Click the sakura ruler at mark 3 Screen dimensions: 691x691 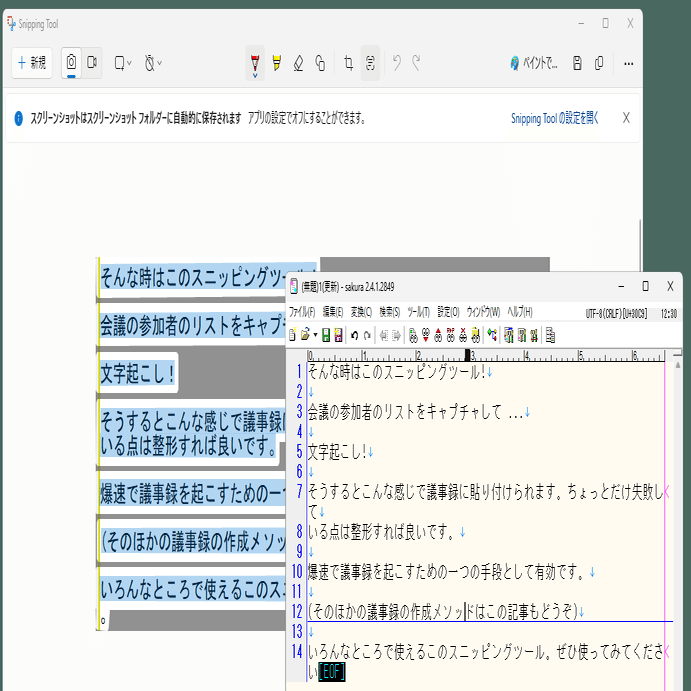pos(472,355)
